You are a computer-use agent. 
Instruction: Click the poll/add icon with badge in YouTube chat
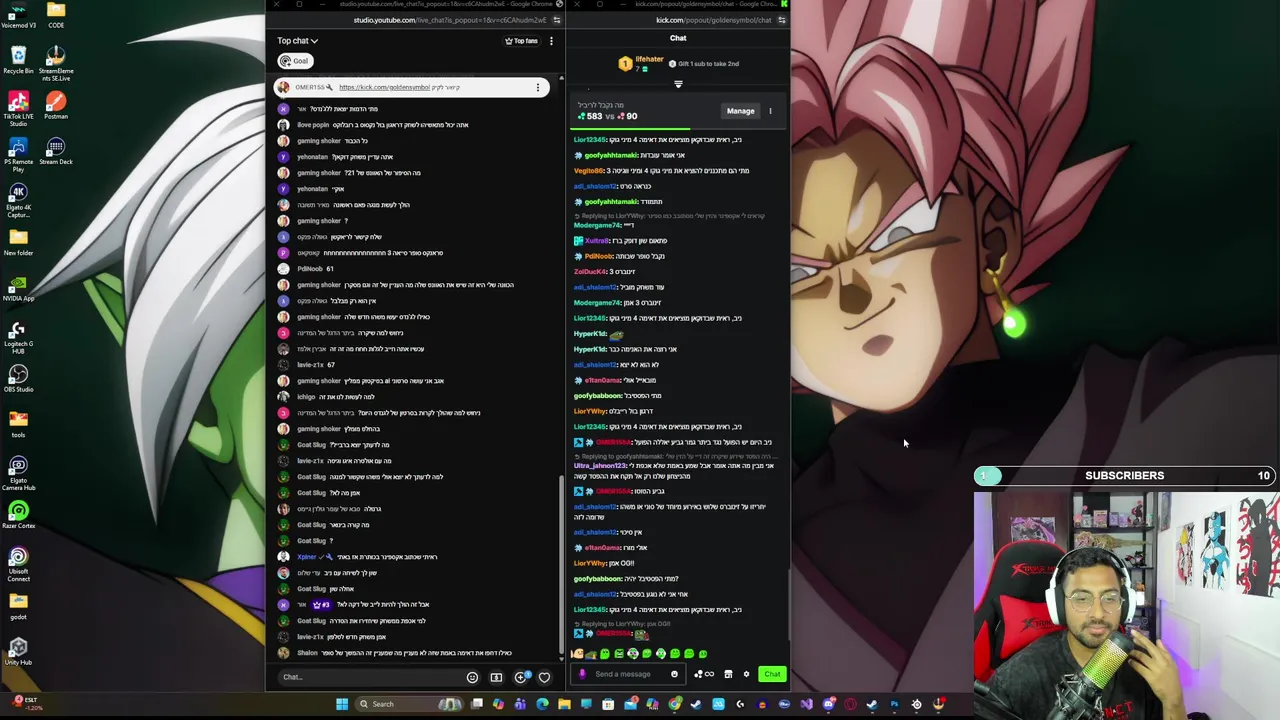[520, 677]
